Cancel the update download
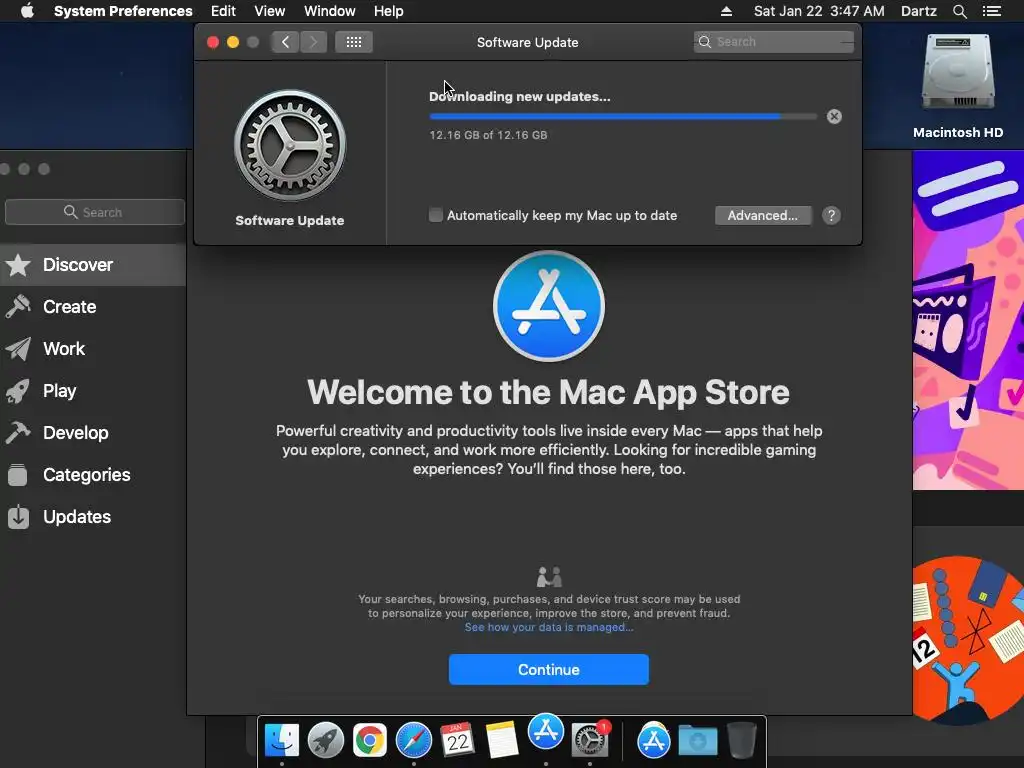Screen dimensions: 1024x768 coord(834,116)
